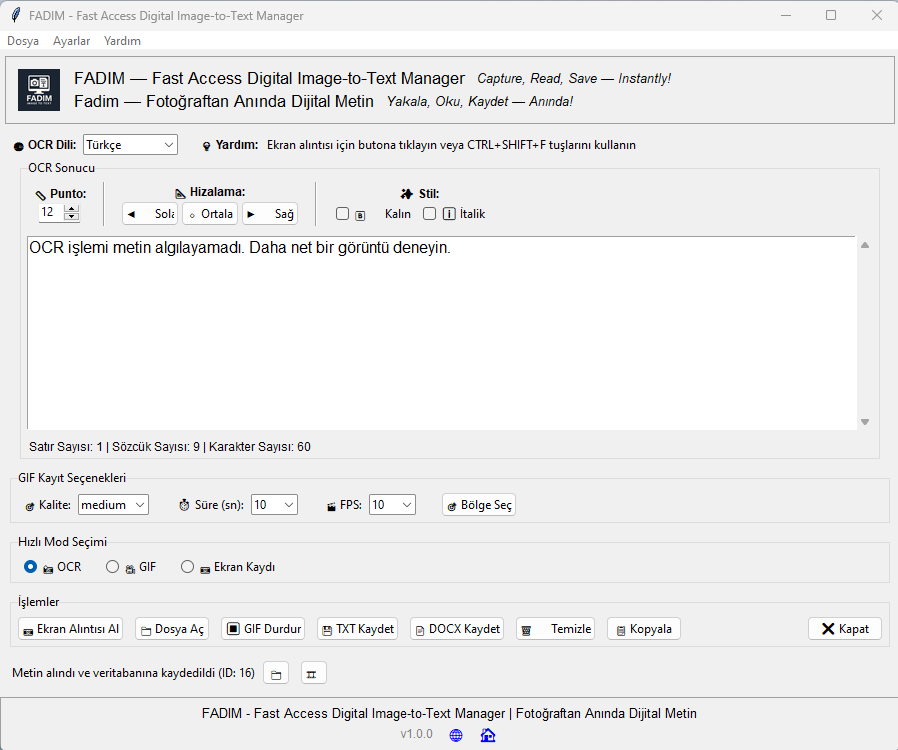The width and height of the screenshot is (898, 750).
Task: Copy the text with Kopyala button
Action: [x=644, y=629]
